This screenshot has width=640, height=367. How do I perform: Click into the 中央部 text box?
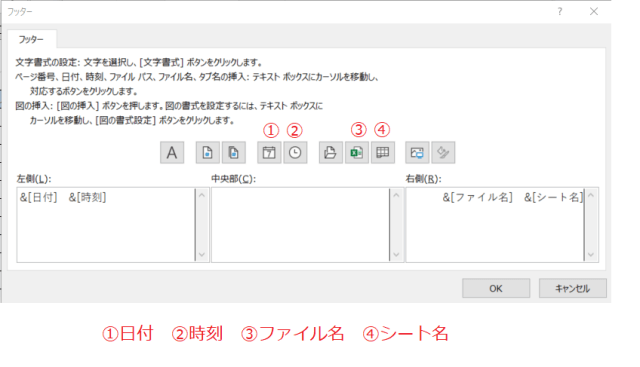[x=300, y=225]
